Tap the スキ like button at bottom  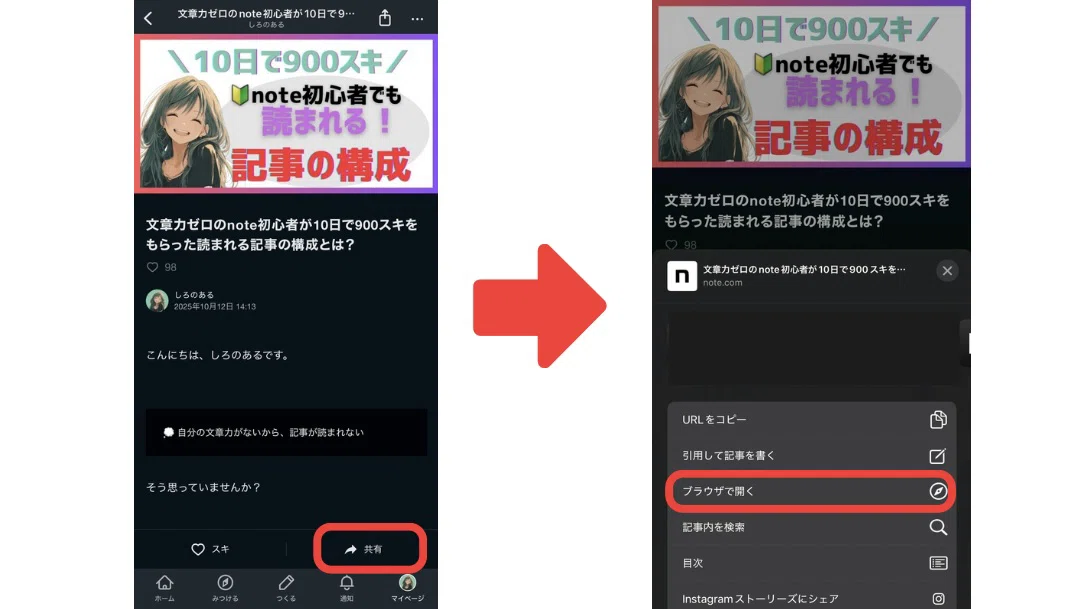tap(210, 549)
